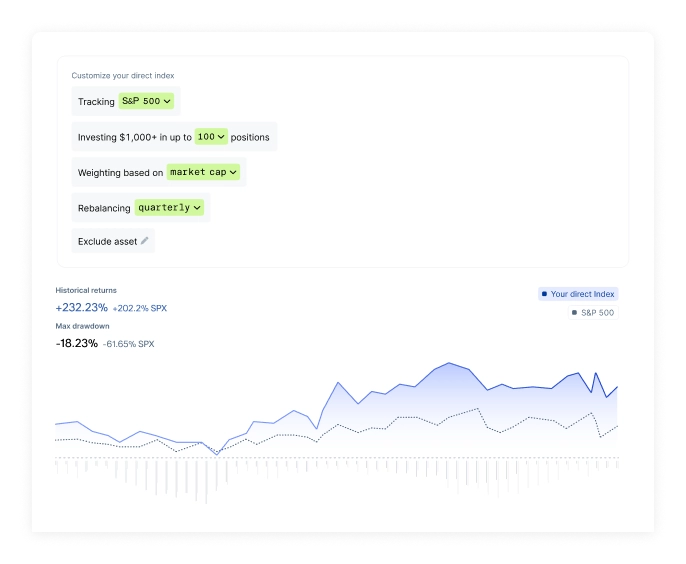This screenshot has width=686, height=564.
Task: Click the pencil icon beside Exclude asset
Action: coord(145,241)
